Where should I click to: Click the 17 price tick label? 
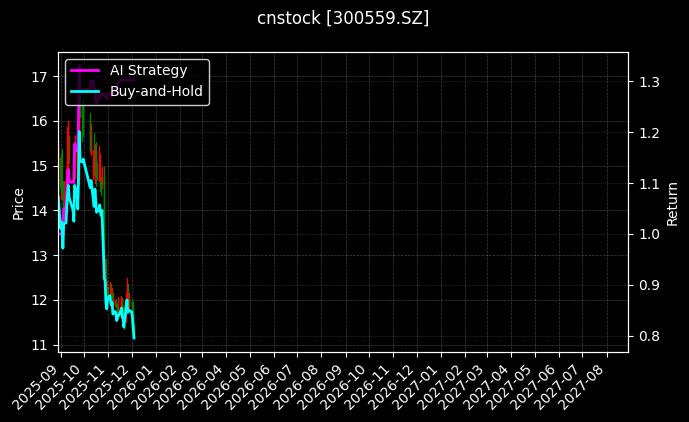click(40, 77)
